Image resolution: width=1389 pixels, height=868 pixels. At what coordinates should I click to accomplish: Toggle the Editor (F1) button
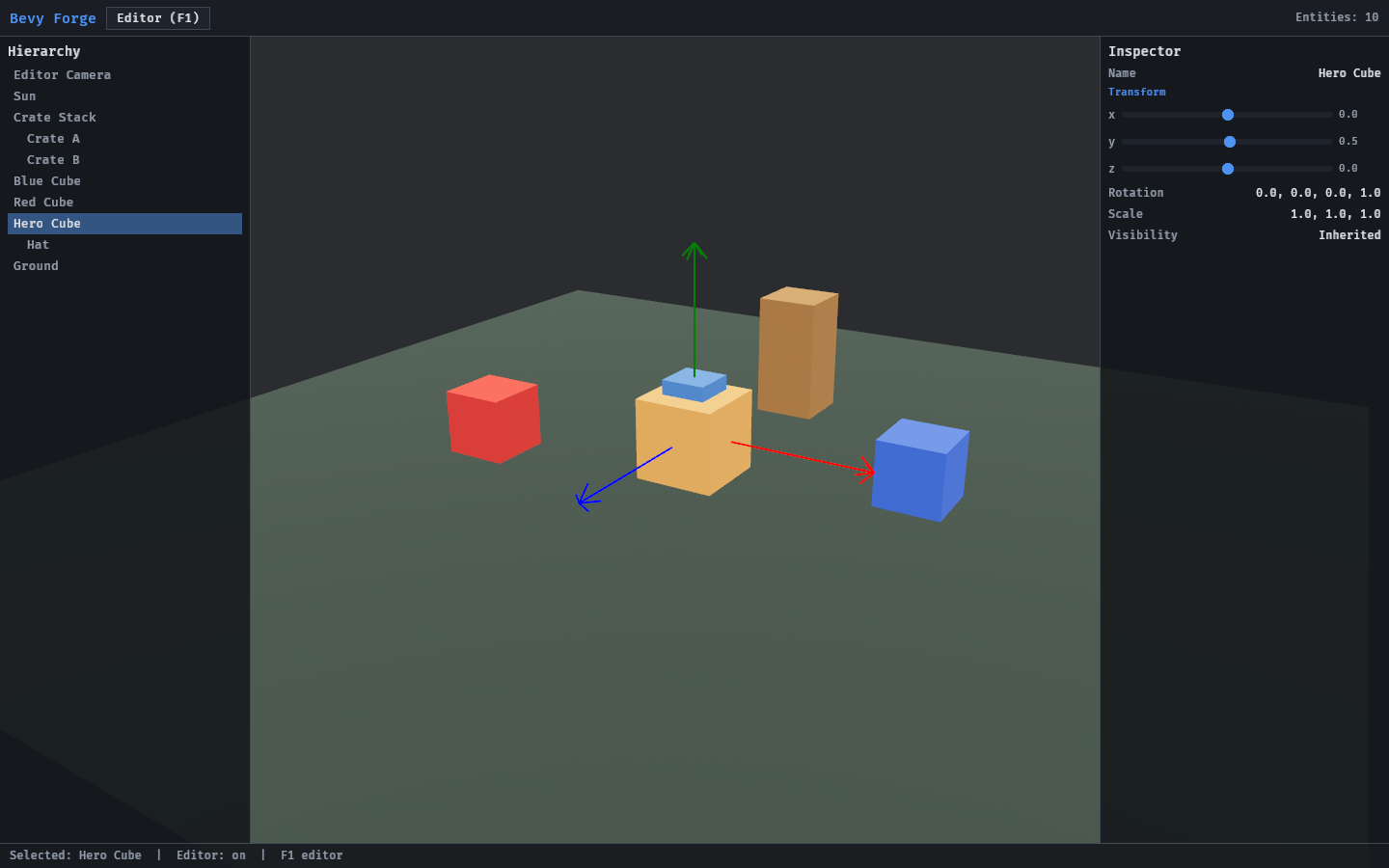coord(158,18)
